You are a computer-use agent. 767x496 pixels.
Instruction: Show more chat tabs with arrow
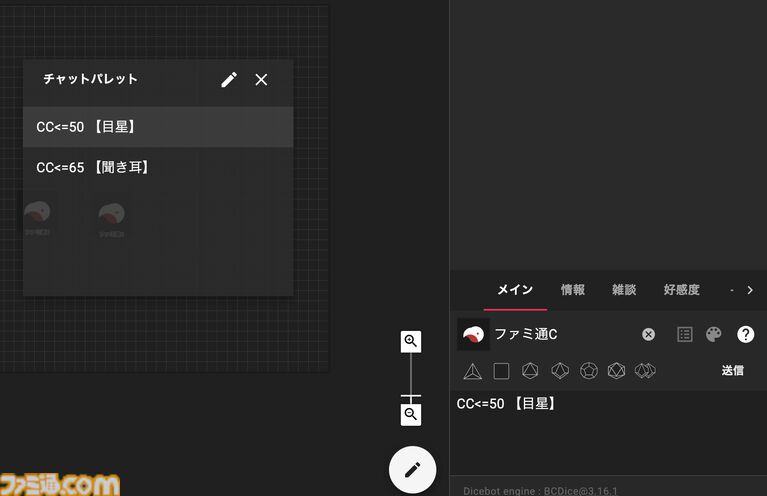(750, 290)
